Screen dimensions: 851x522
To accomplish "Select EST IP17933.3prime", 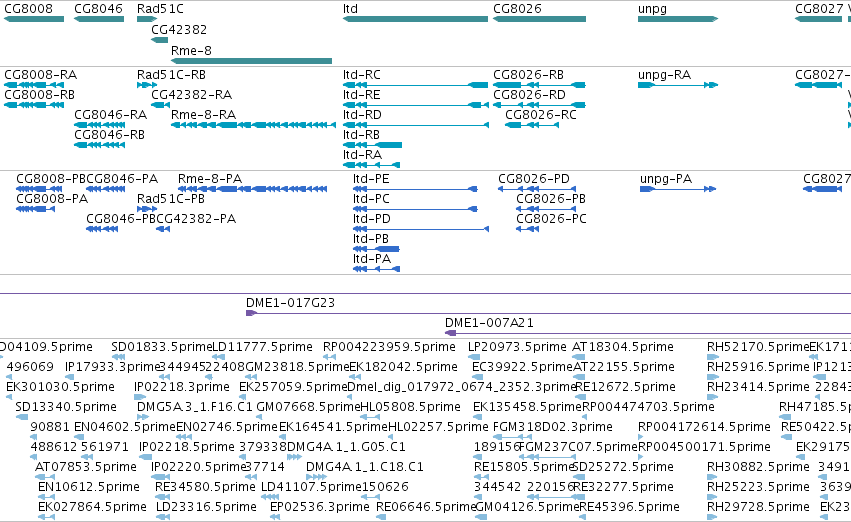I will pos(112,367).
